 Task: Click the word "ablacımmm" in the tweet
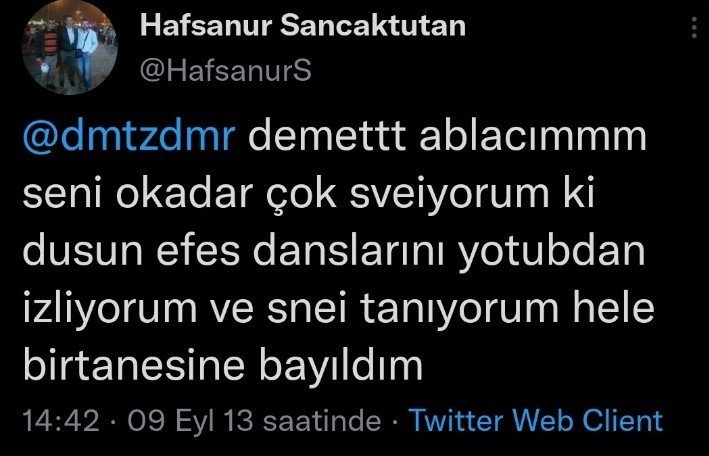click(533, 137)
